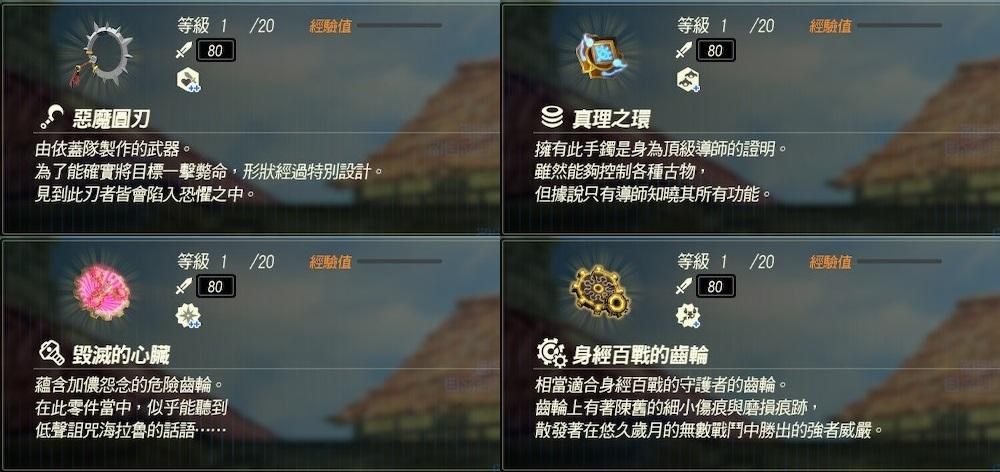Click the hexagon seal icon under 惡魔圓刃 attack
This screenshot has width=1000, height=472.
coord(188,80)
